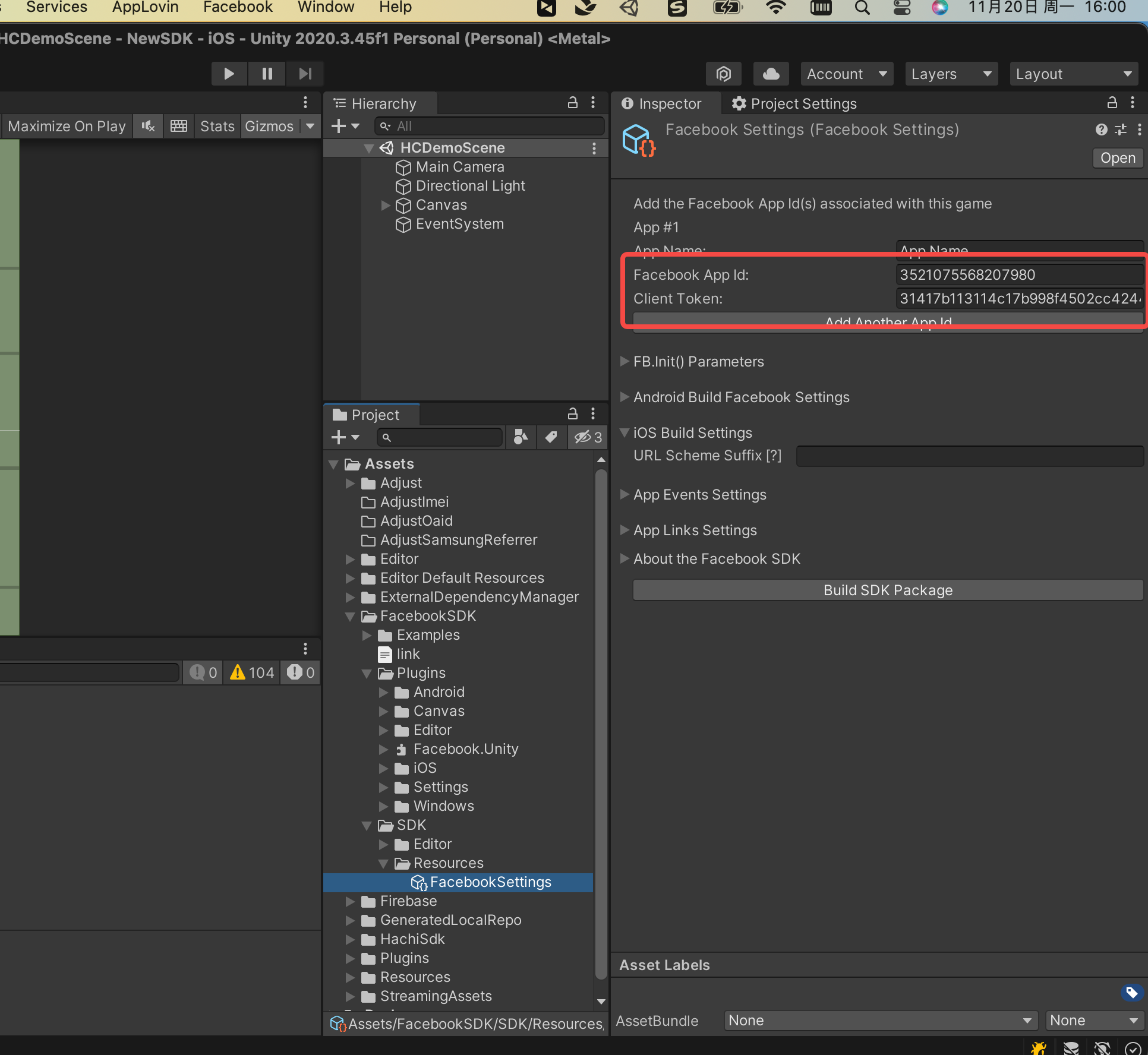Viewport: 1148px width, 1055px height.
Task: Open Unity Collab services icon
Action: coord(723,74)
